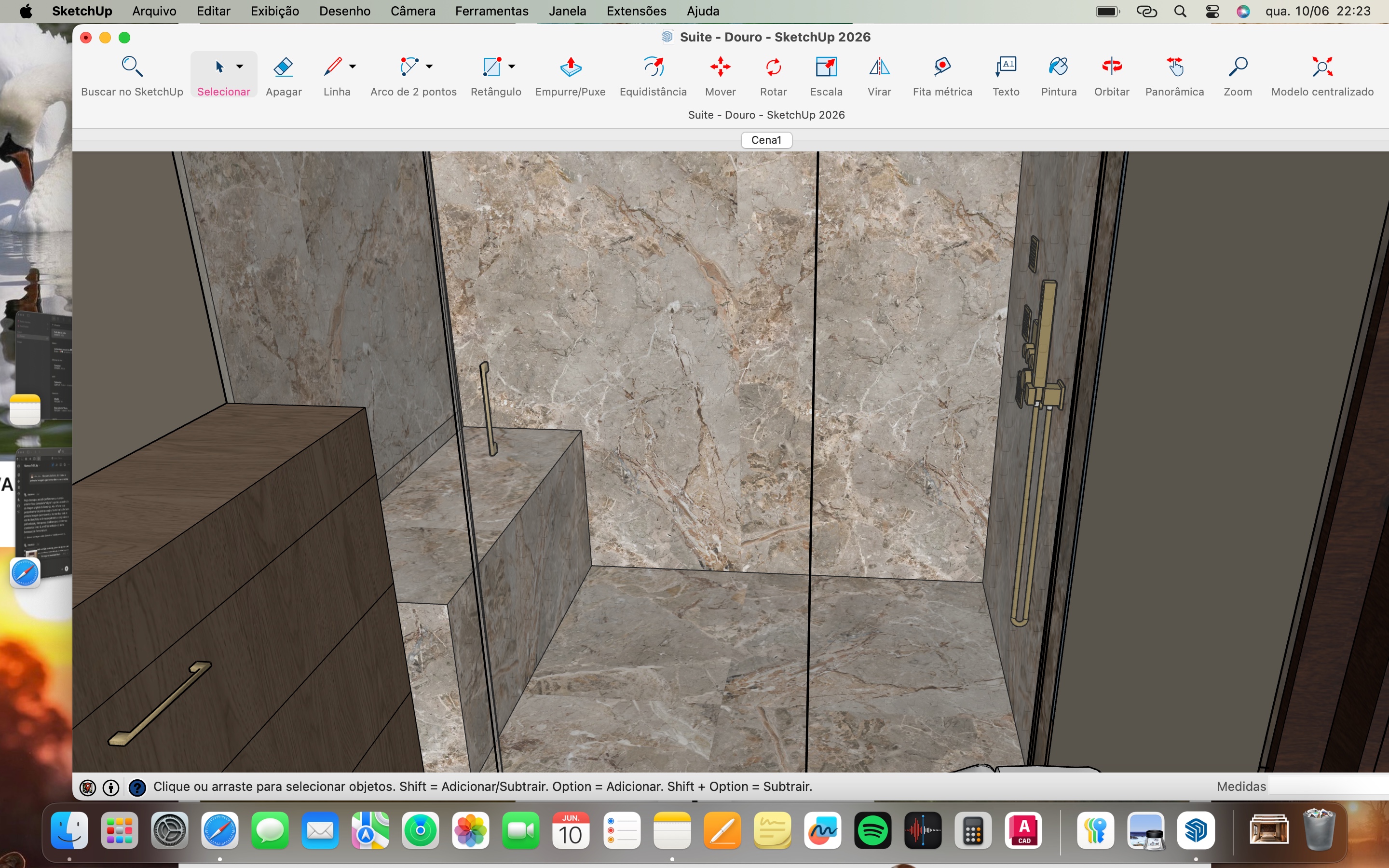Activate the Orbitar camera tool

tap(1112, 76)
